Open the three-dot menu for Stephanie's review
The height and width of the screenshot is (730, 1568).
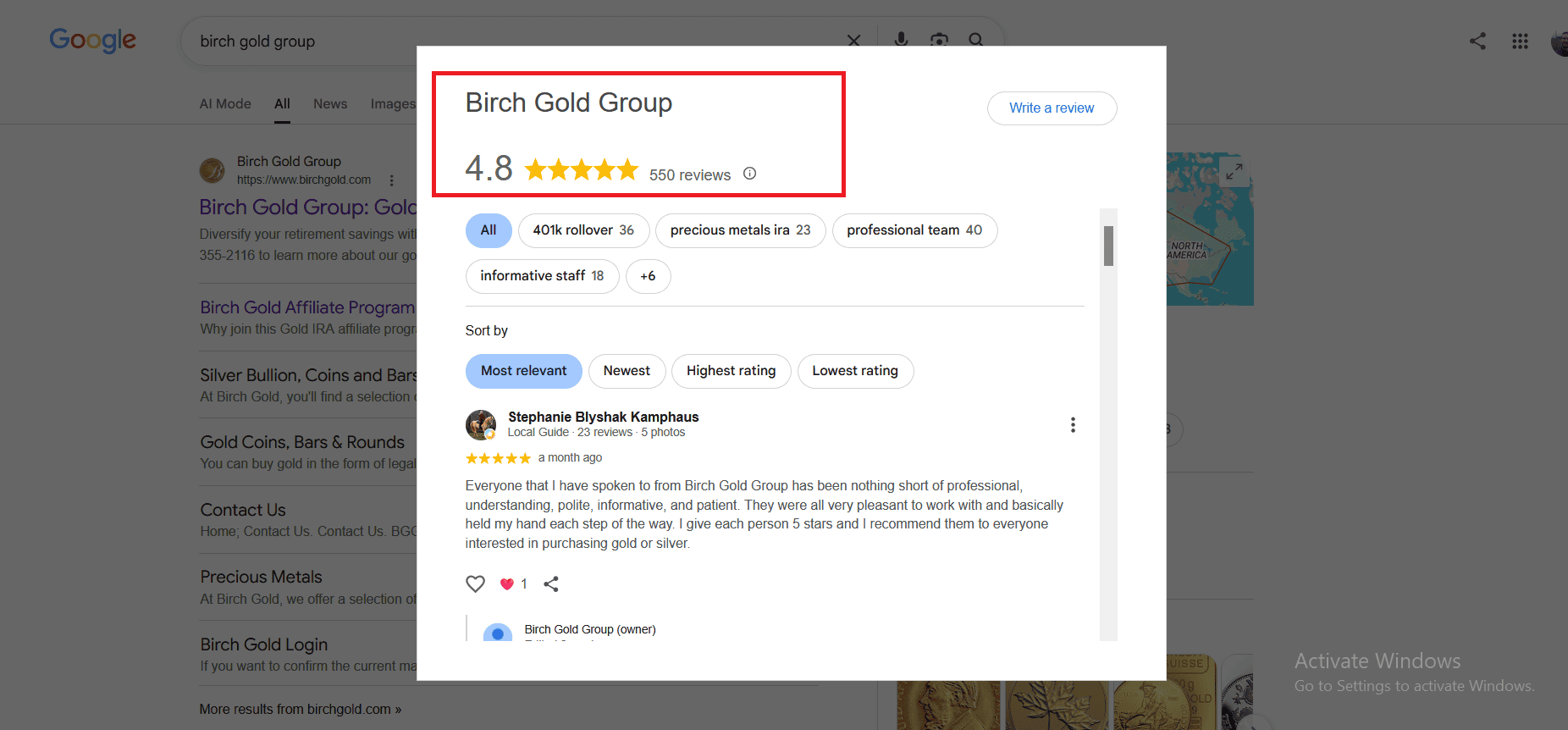pyautogui.click(x=1073, y=425)
